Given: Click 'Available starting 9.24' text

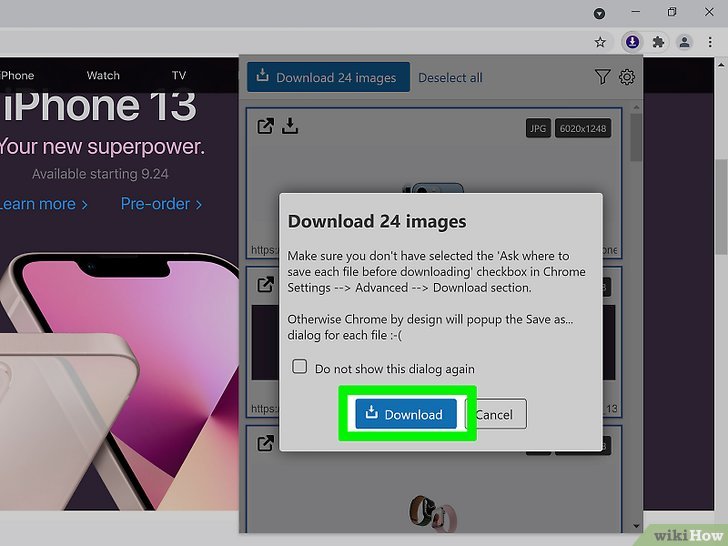Looking at the screenshot, I should click(x=100, y=174).
